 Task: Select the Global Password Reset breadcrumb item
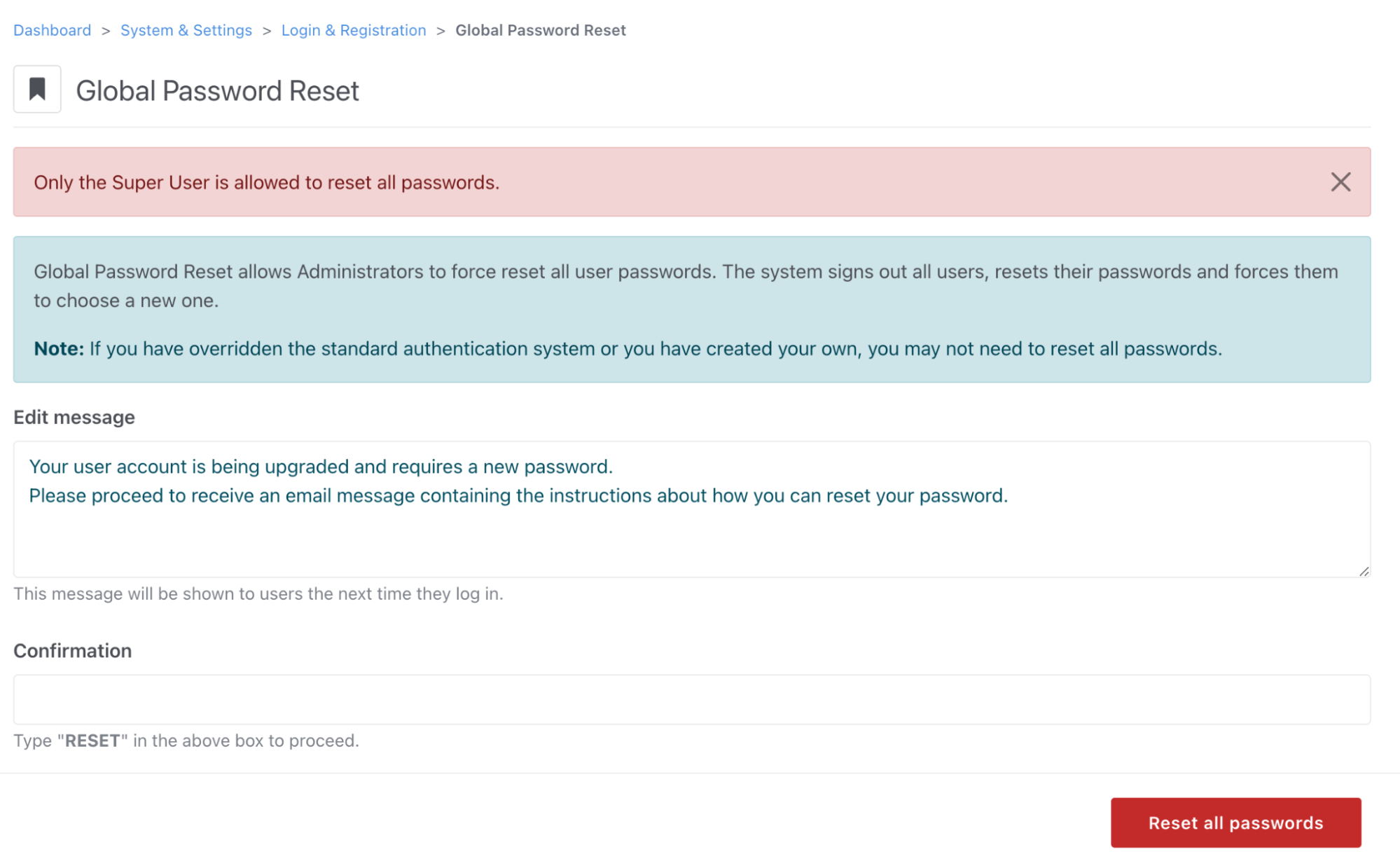(540, 30)
